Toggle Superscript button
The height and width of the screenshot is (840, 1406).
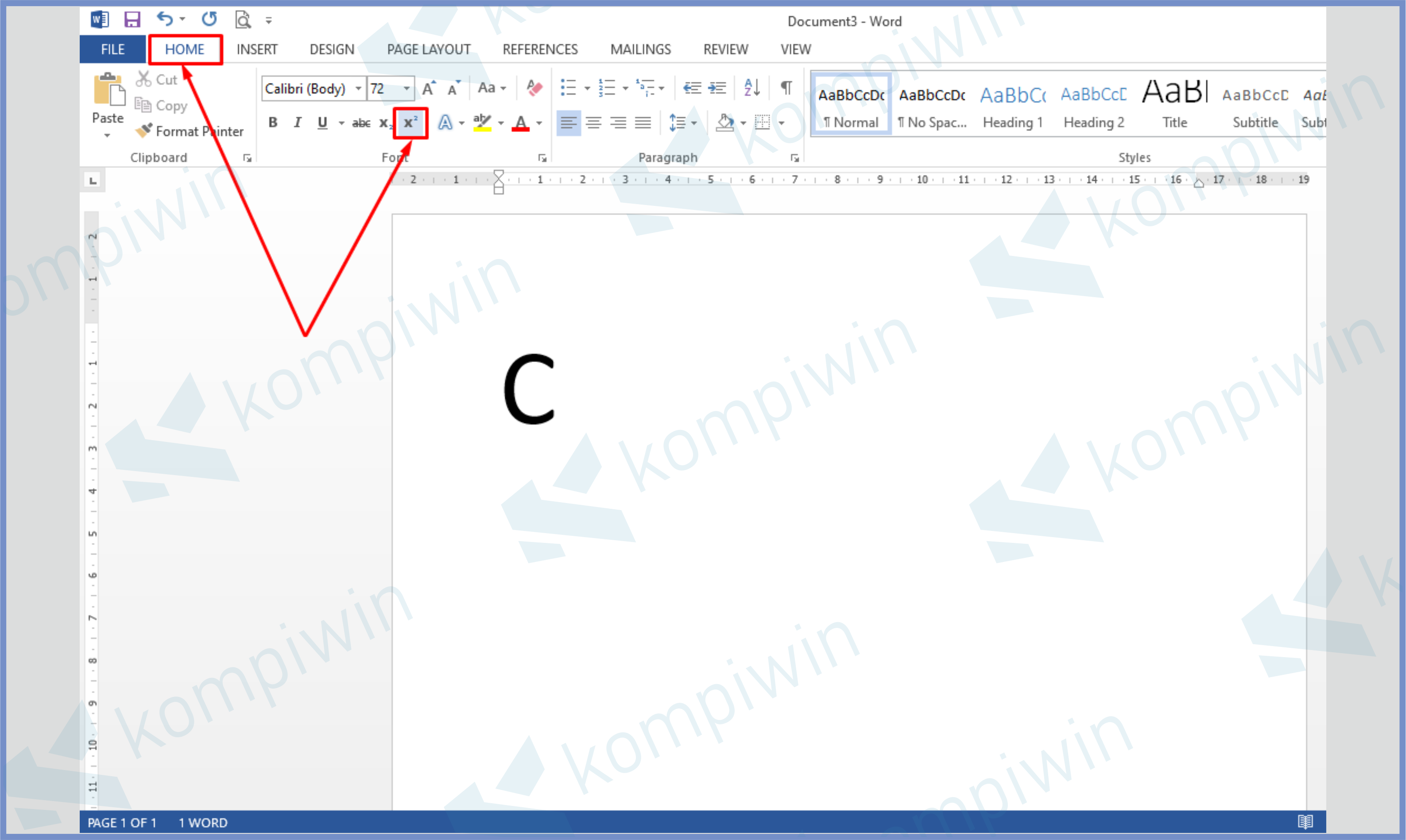411,122
